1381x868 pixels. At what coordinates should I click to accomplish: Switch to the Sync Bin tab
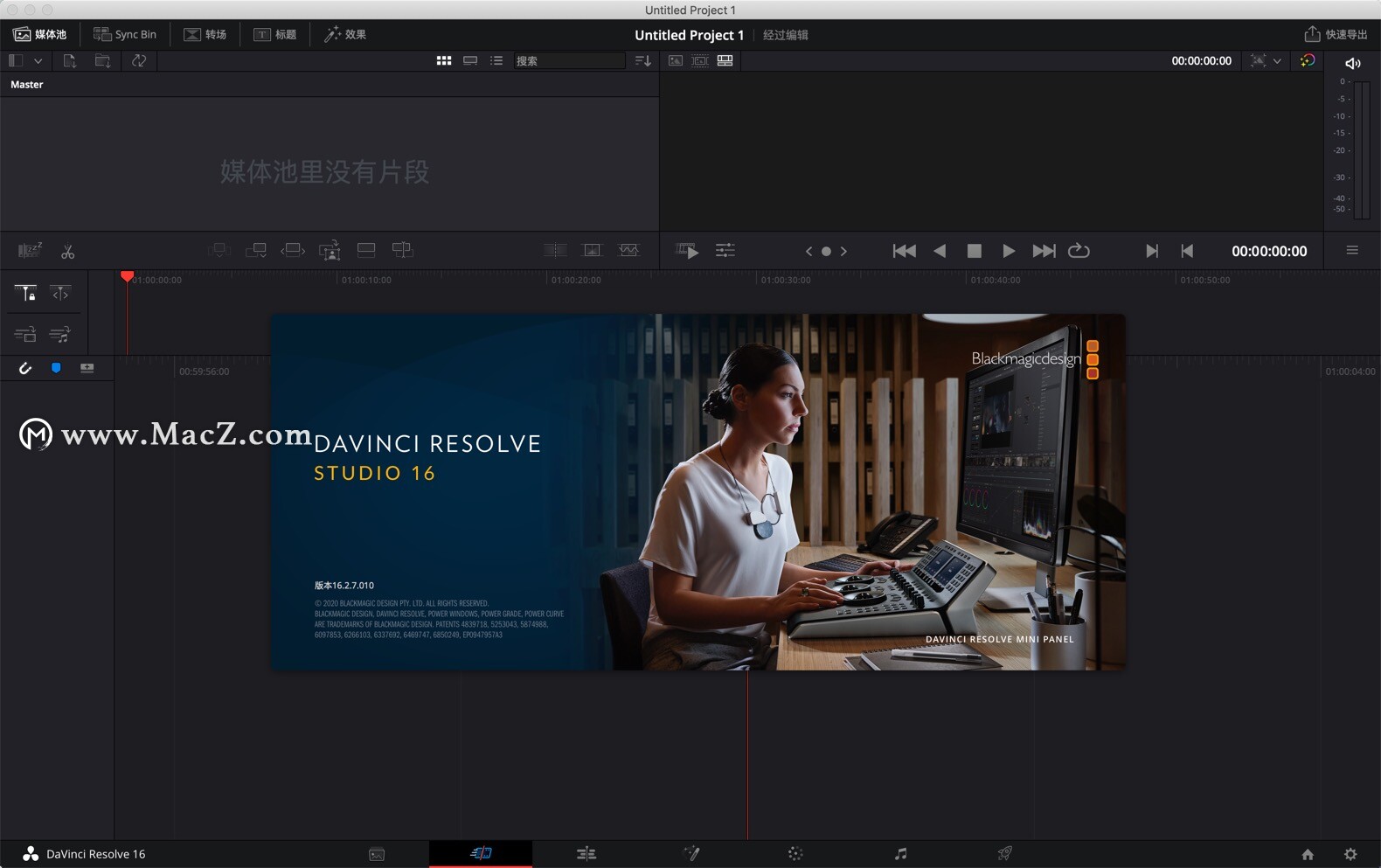click(125, 34)
